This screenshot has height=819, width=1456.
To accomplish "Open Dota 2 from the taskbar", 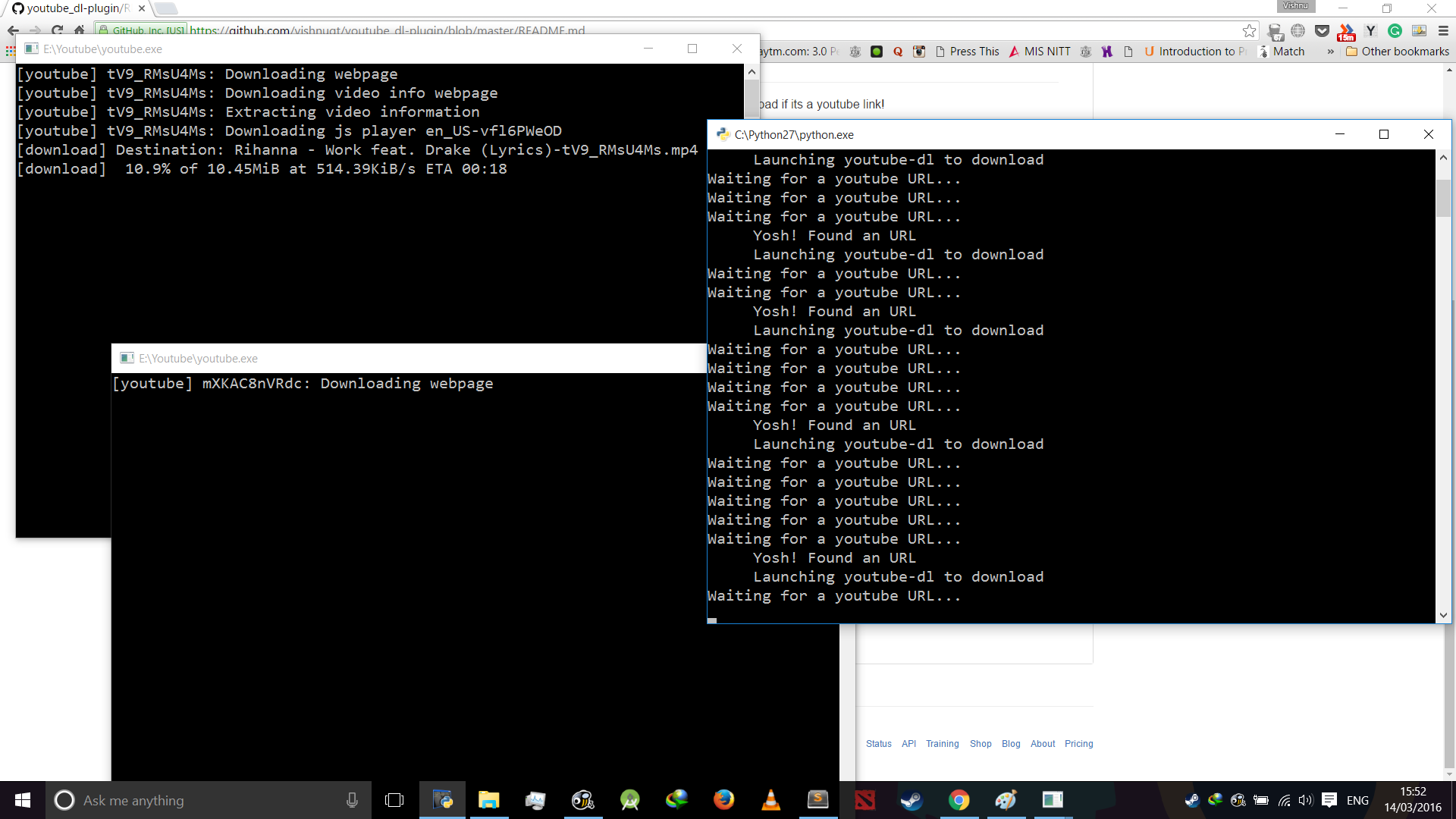I will (865, 800).
